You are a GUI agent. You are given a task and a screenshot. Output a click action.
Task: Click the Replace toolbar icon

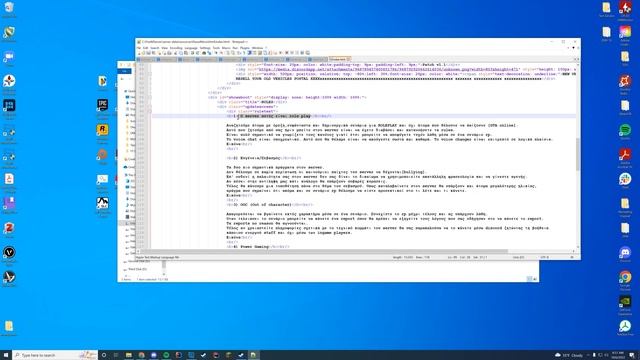coord(209,53)
